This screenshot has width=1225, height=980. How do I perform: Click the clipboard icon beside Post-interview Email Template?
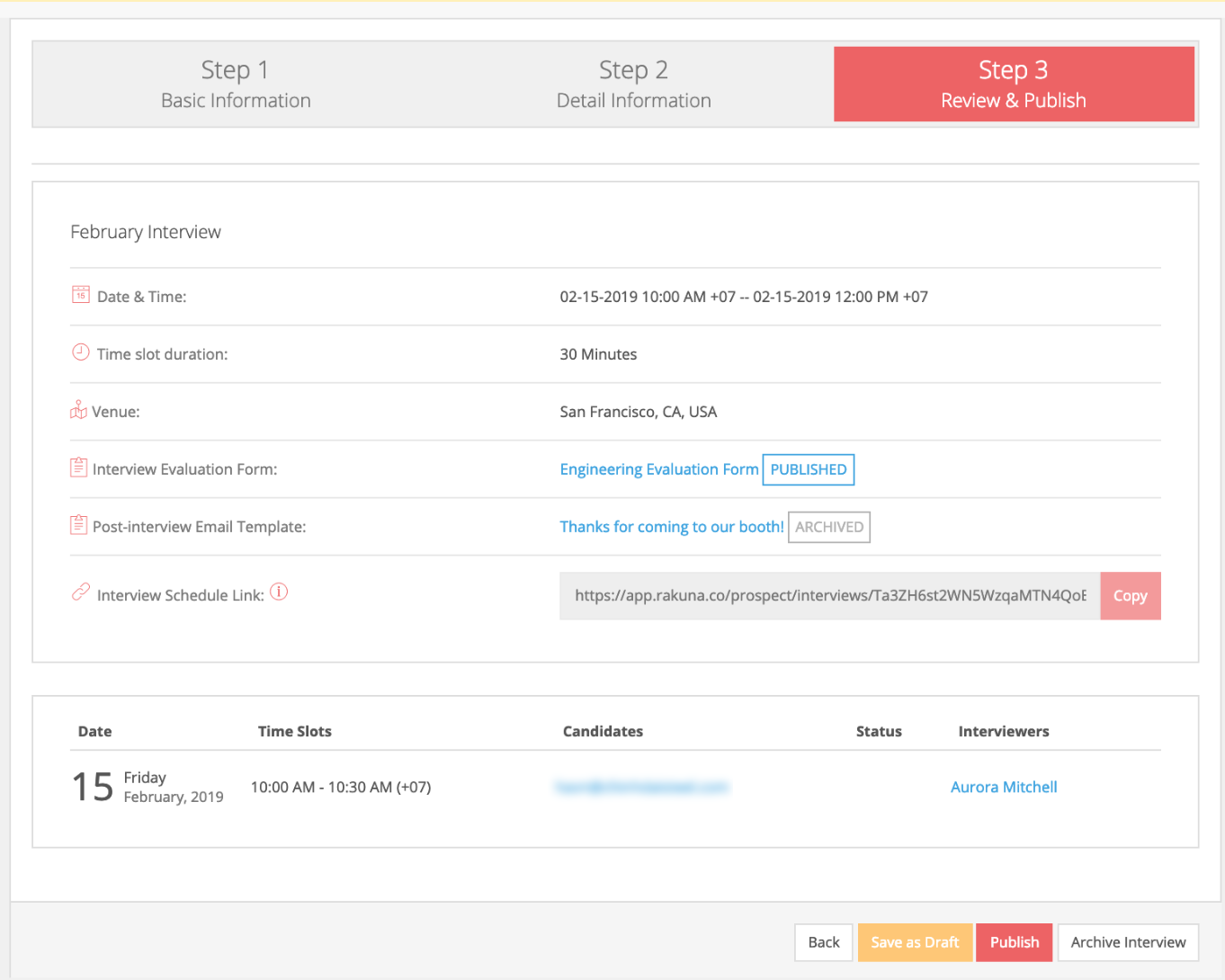point(78,525)
